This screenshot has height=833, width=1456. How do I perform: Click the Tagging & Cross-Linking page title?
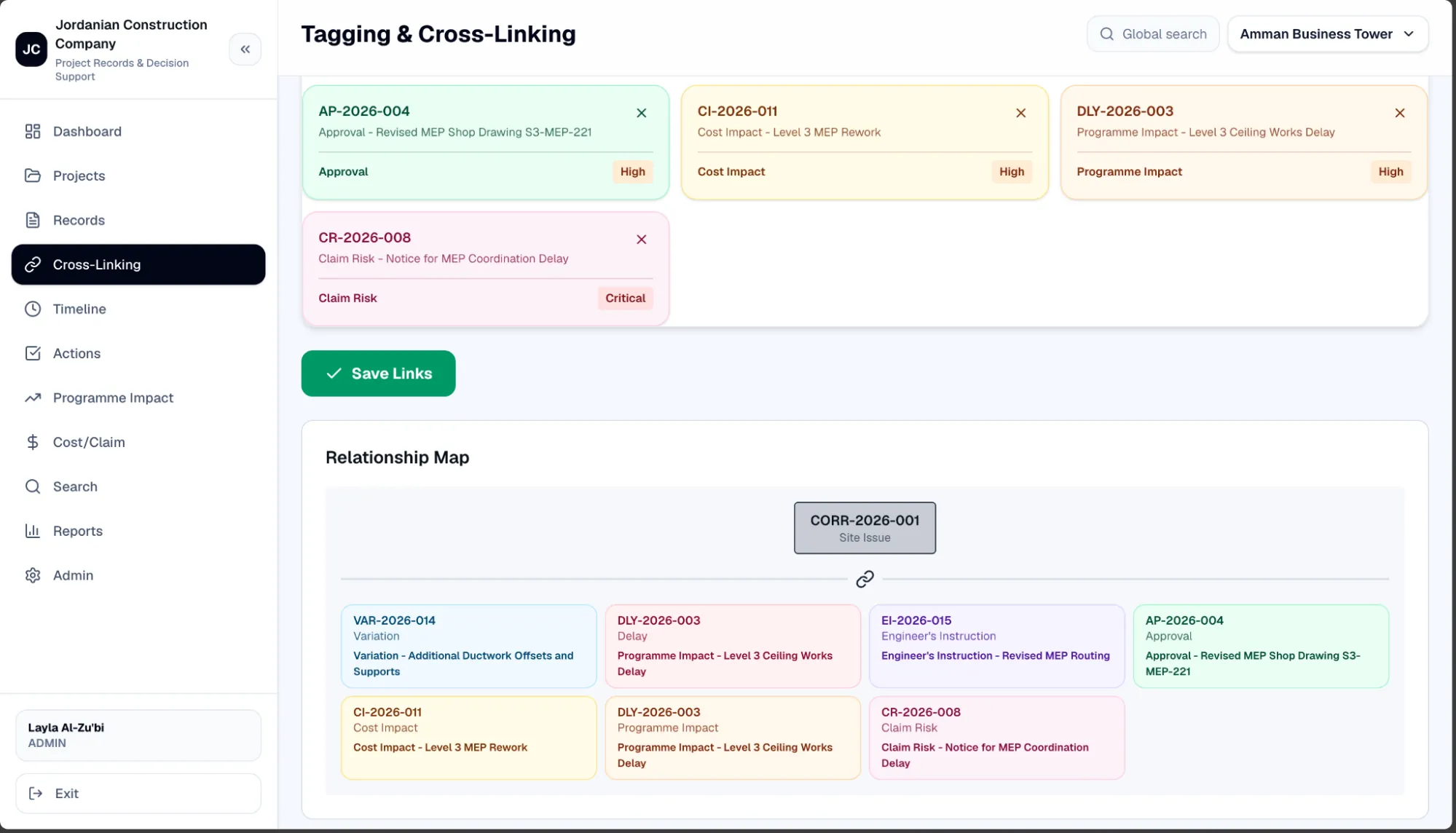pyautogui.click(x=438, y=34)
